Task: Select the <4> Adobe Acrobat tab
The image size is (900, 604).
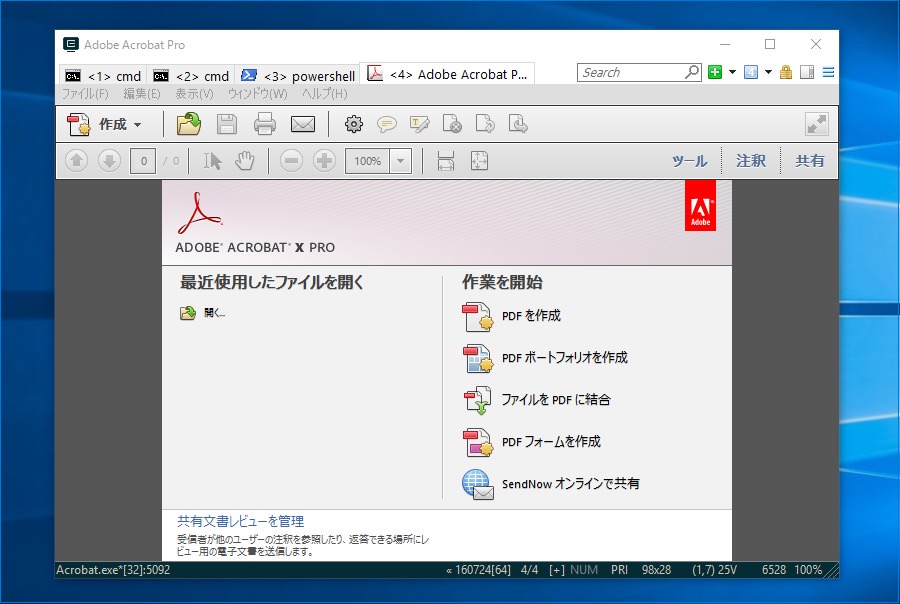Action: tap(447, 74)
